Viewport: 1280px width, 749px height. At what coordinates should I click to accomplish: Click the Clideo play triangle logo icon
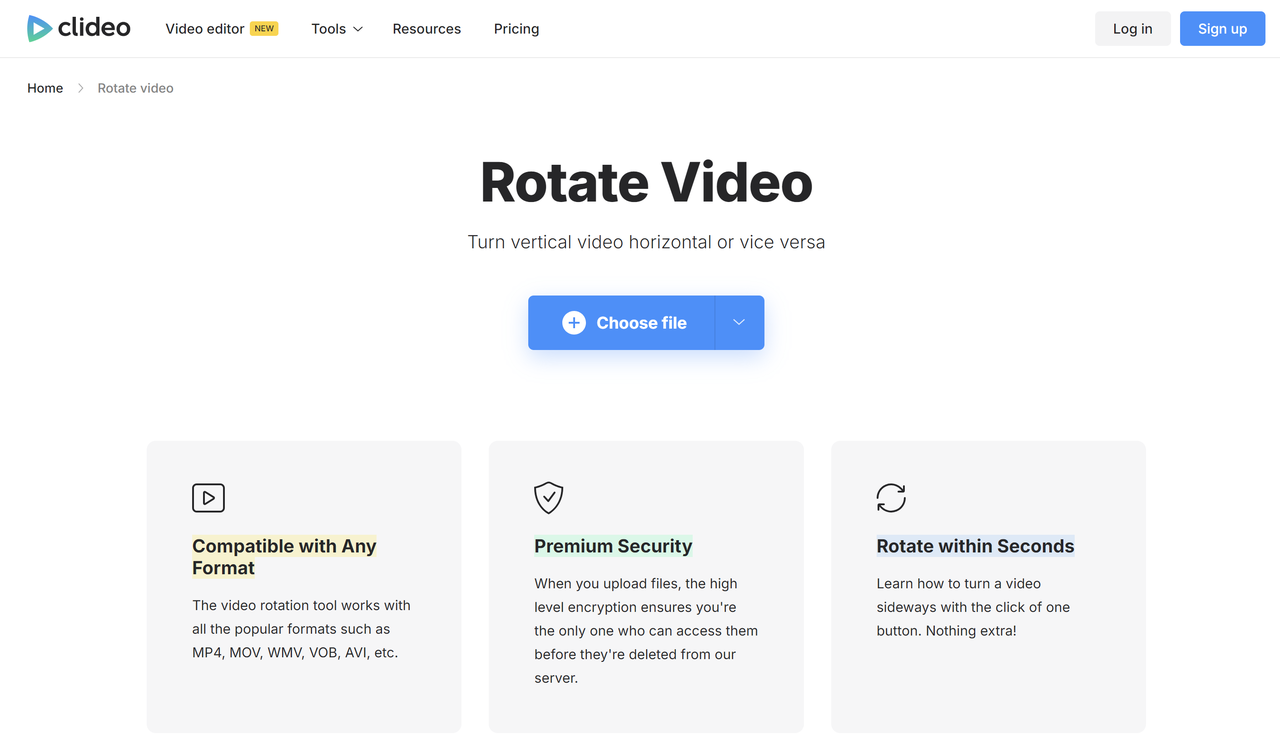39,28
